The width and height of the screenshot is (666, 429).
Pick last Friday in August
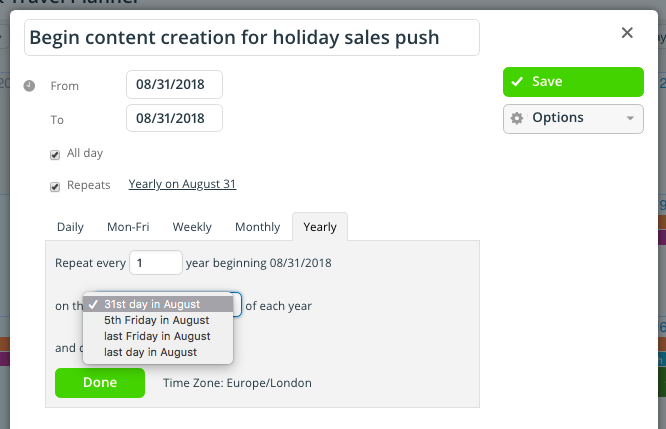[x=158, y=336]
